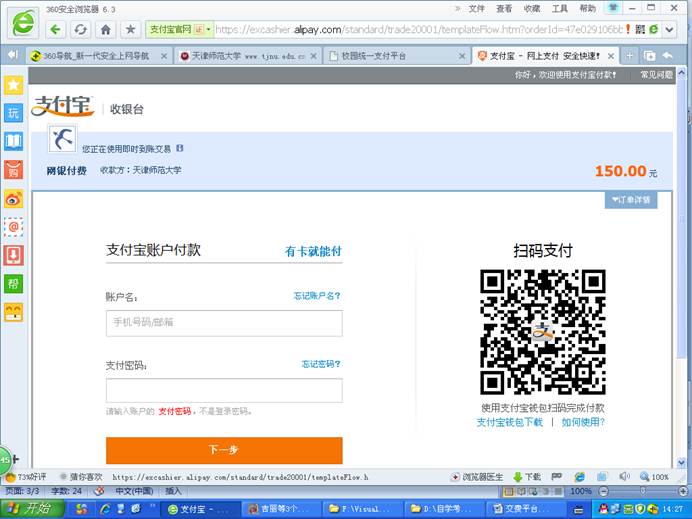Viewport: 692px width, 519px height.
Task: Reload the page with the refresh button
Action: click(80, 30)
